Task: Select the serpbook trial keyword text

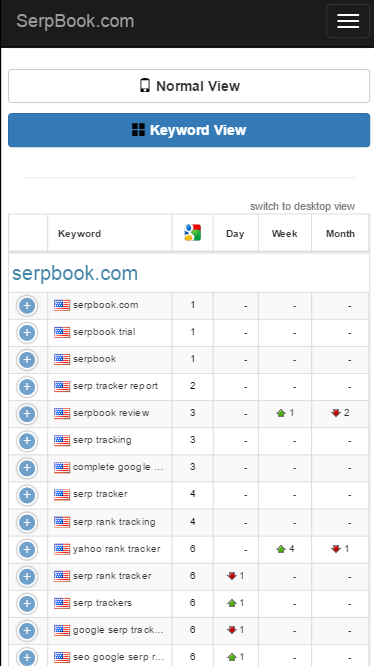Action: pyautogui.click(x=104, y=332)
